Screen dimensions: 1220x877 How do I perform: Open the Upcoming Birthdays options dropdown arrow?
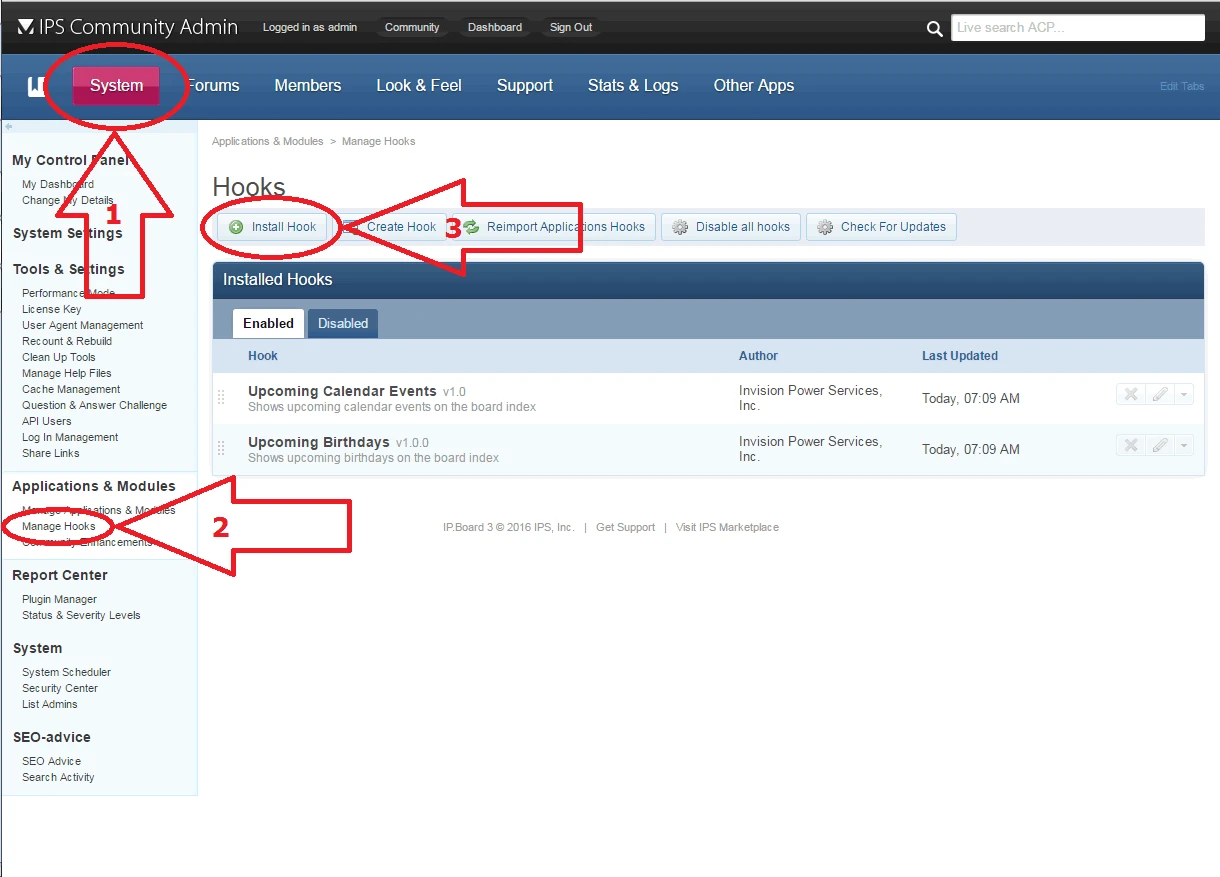(x=1184, y=445)
